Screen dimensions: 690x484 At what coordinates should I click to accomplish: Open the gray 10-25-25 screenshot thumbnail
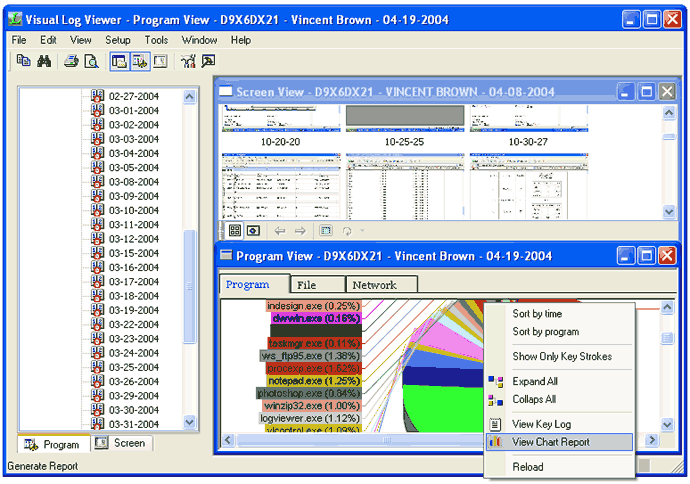pos(405,118)
